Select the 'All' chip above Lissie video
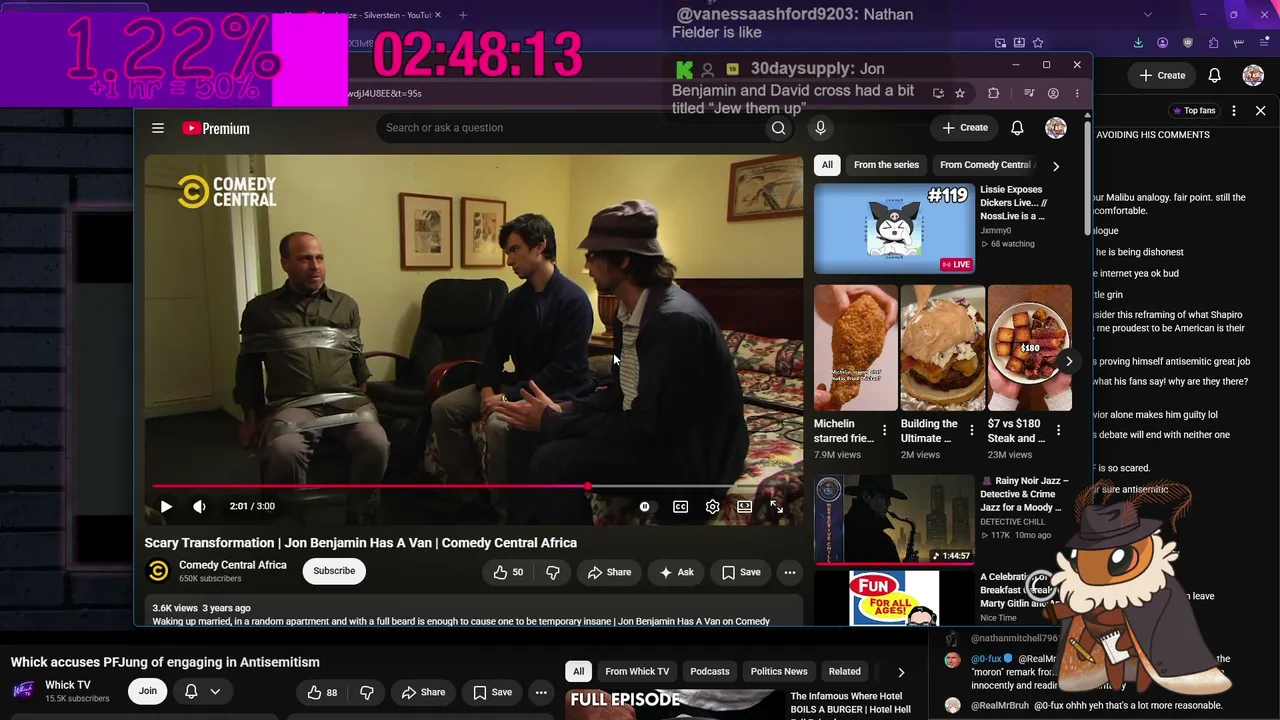Image resolution: width=1280 pixels, height=720 pixels. click(827, 165)
